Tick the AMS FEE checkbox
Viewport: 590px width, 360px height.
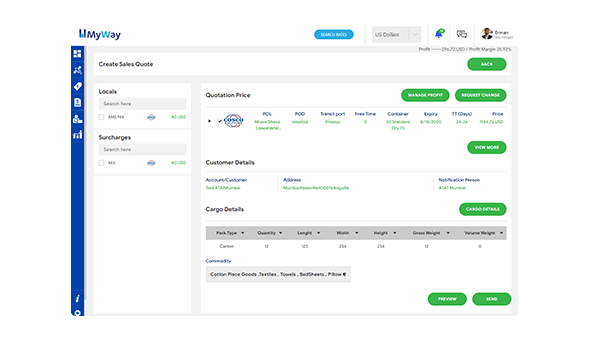tap(101, 117)
